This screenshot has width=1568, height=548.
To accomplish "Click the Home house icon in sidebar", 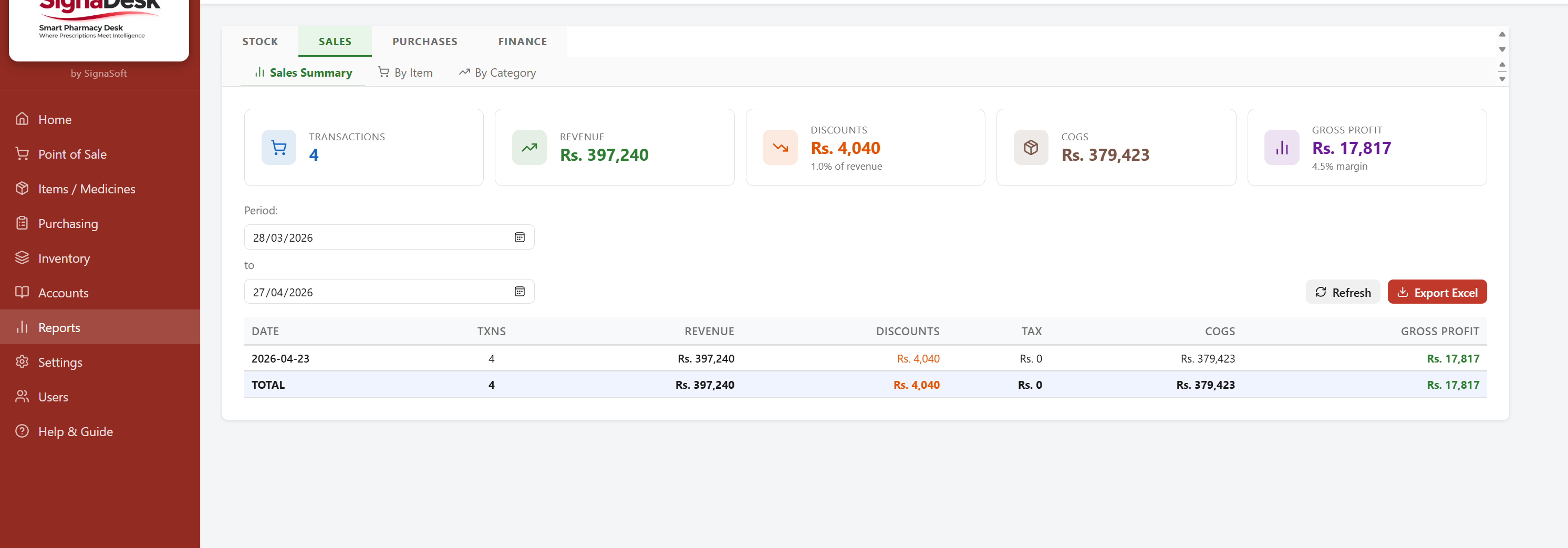I will 23,119.
